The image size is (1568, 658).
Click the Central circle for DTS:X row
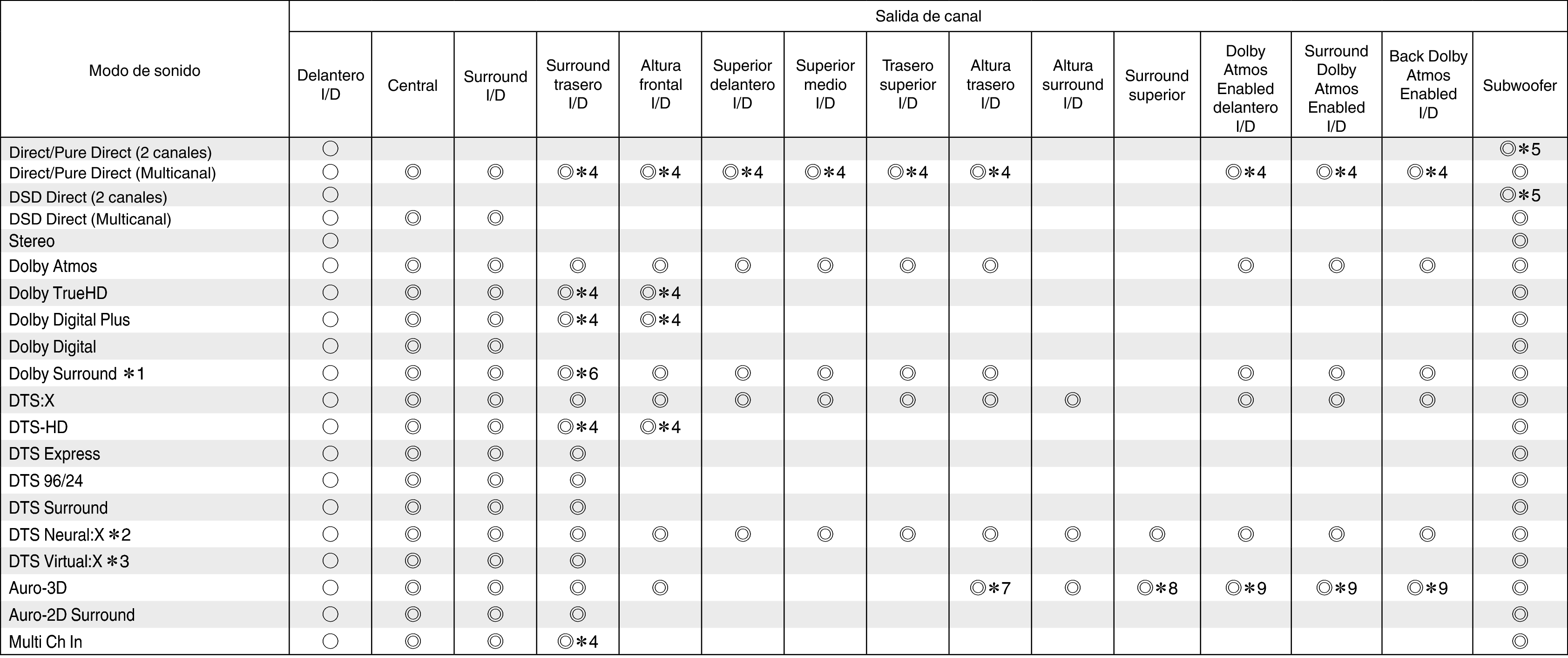point(412,400)
